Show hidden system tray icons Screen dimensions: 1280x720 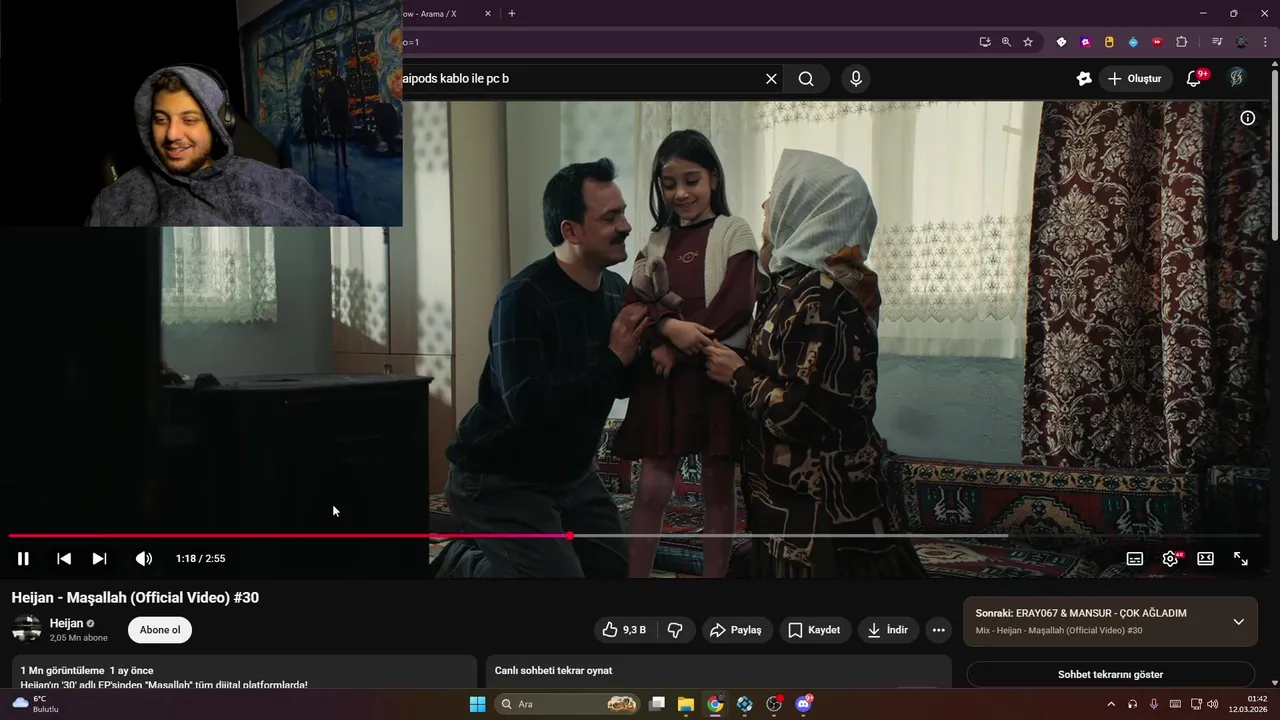pos(1110,704)
